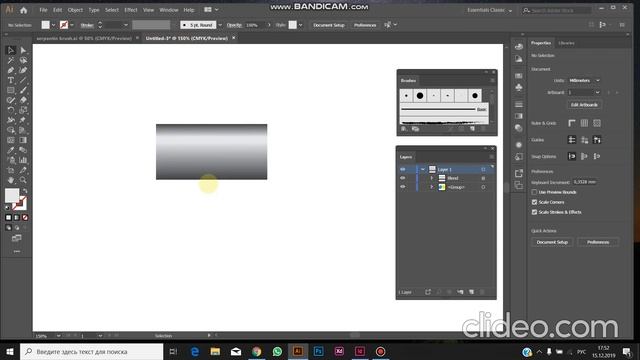640x360 pixels.
Task: Select the Hand tool
Action: tap(11, 180)
